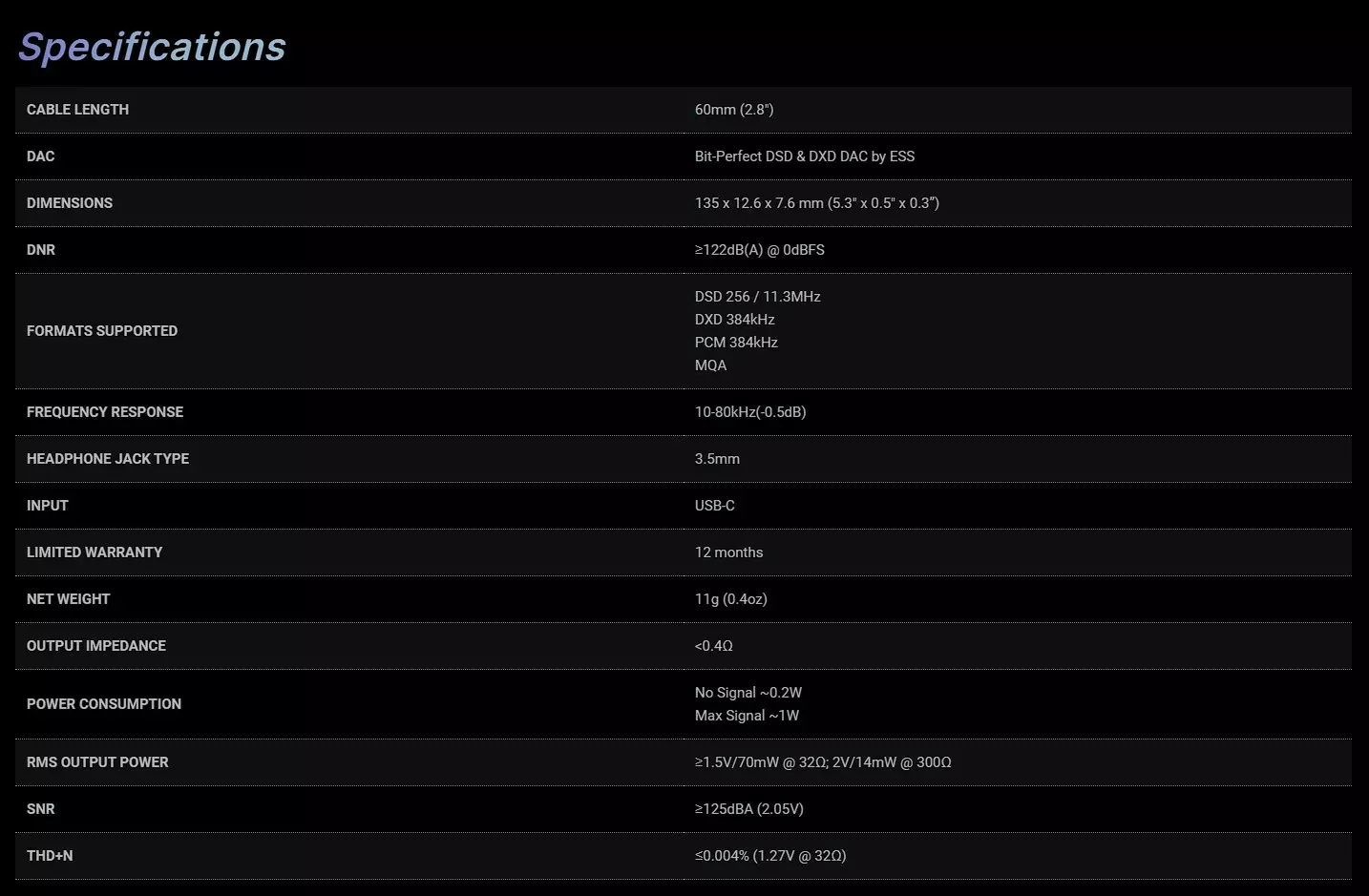Click the Max Signal ~1W power line
1369x896 pixels.
(748, 716)
